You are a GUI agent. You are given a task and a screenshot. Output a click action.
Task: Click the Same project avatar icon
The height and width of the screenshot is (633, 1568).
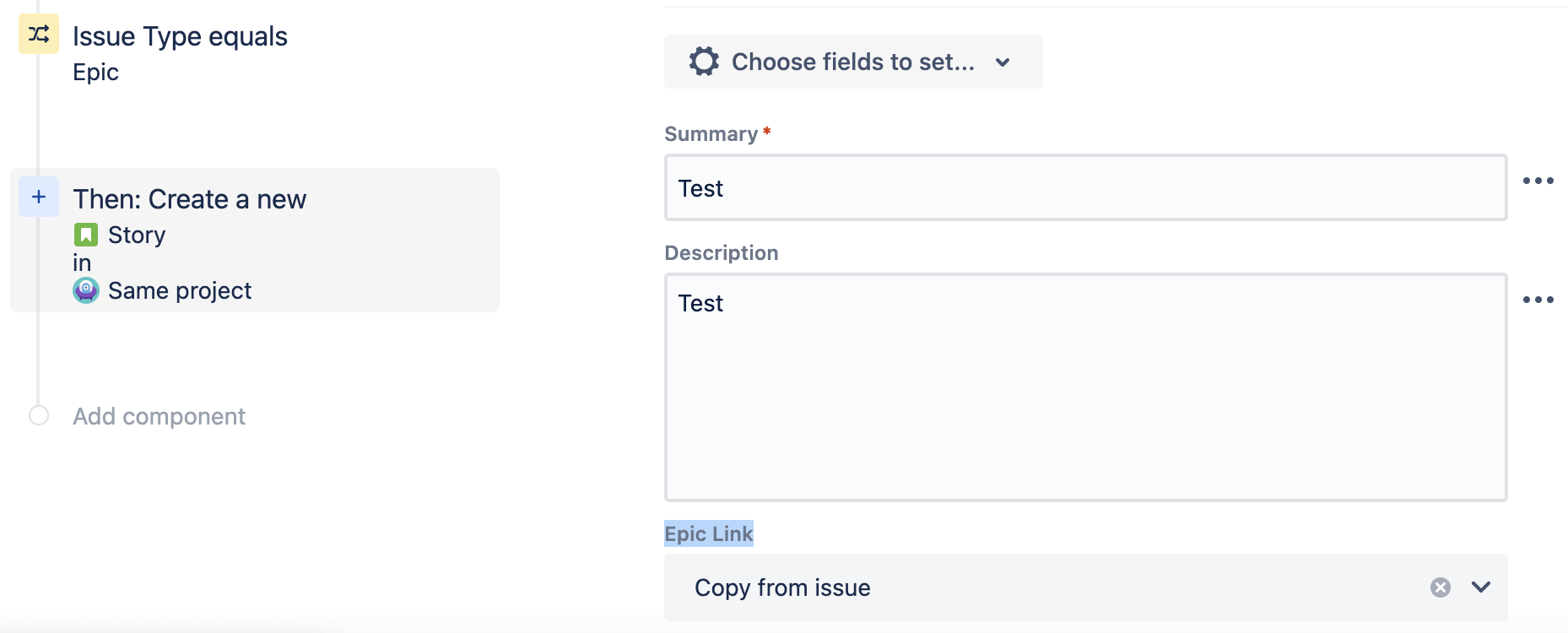click(86, 290)
